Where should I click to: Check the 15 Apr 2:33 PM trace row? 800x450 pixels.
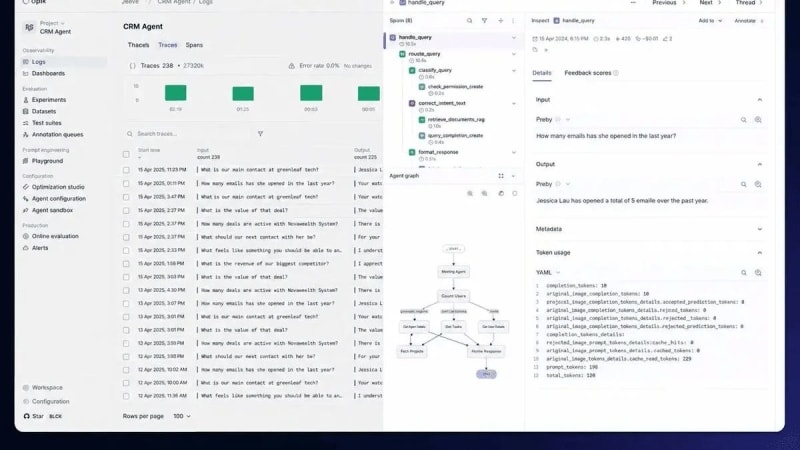pyautogui.click(x=126, y=251)
